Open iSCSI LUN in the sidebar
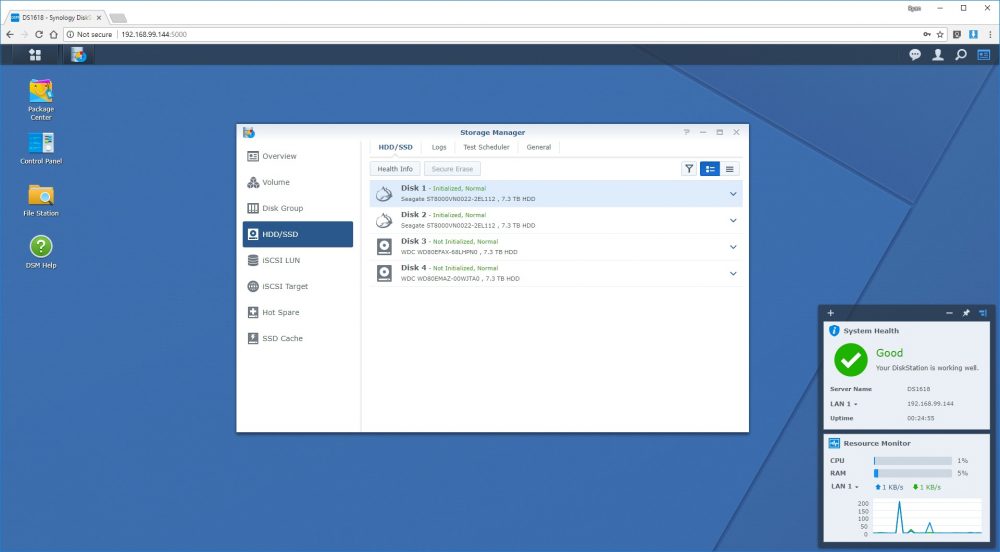The height and width of the screenshot is (552, 1000). pos(298,260)
